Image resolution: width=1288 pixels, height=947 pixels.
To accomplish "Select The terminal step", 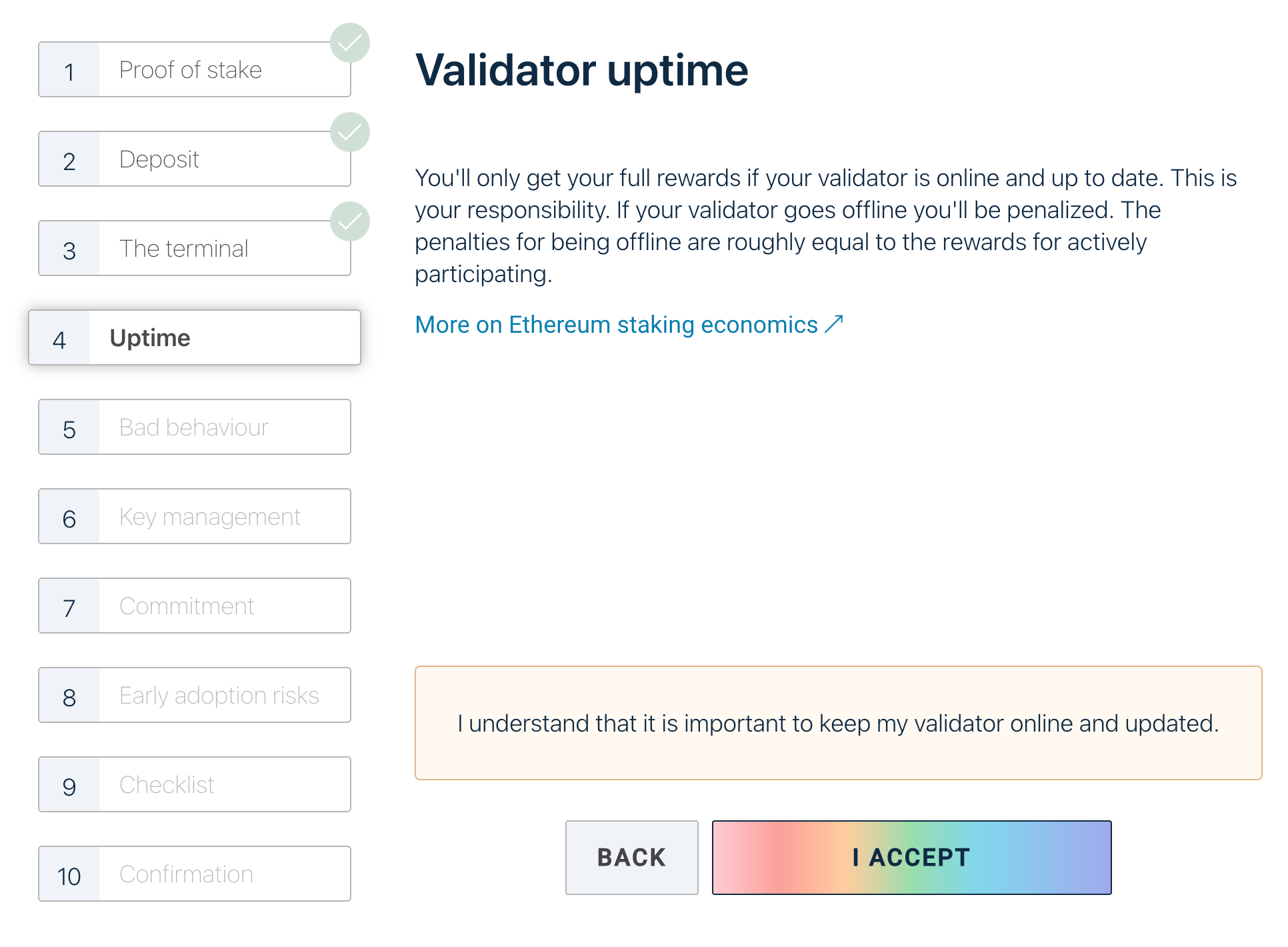I will coord(195,249).
